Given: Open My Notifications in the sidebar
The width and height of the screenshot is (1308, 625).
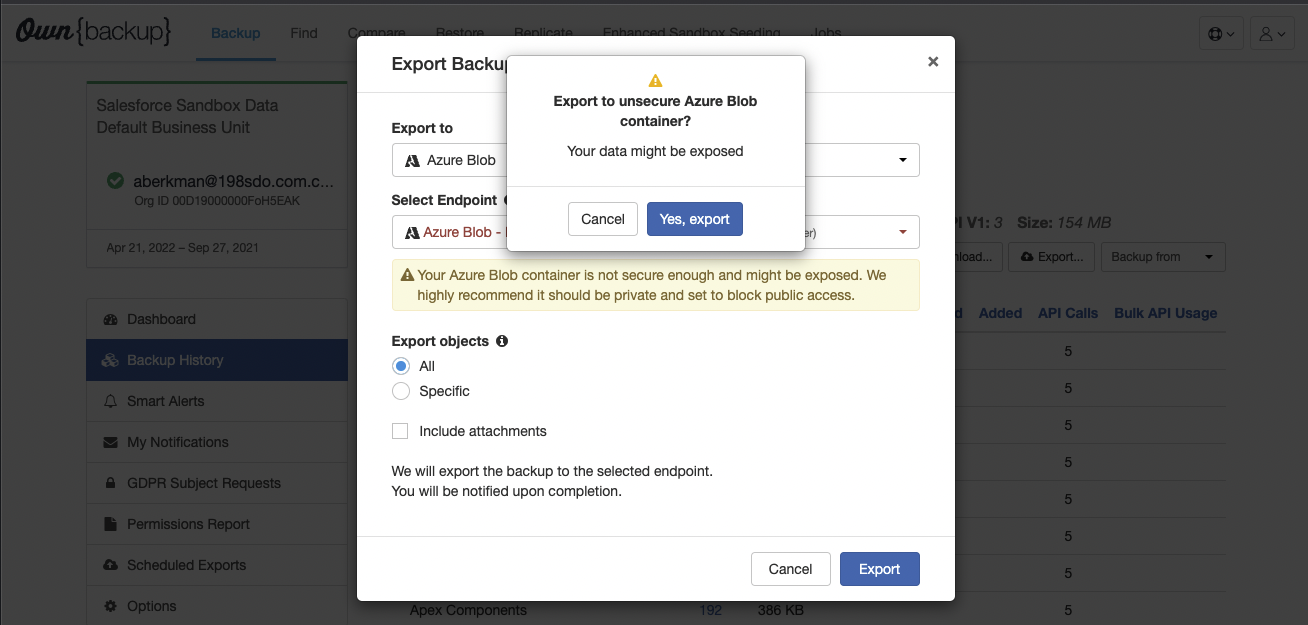Looking at the screenshot, I should tap(217, 442).
